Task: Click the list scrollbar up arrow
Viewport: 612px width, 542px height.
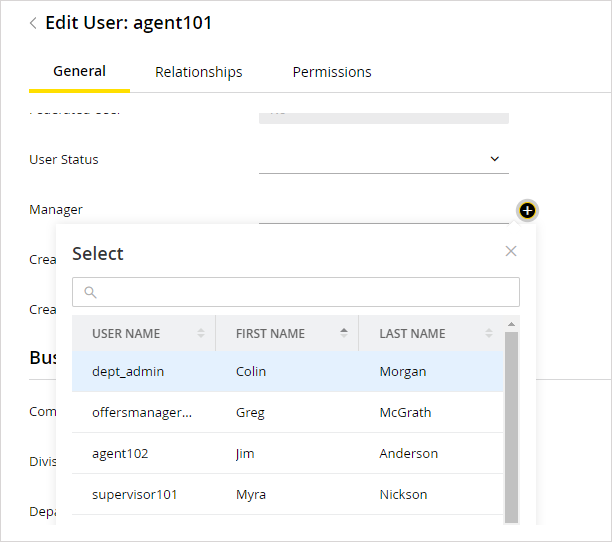Action: (x=511, y=324)
